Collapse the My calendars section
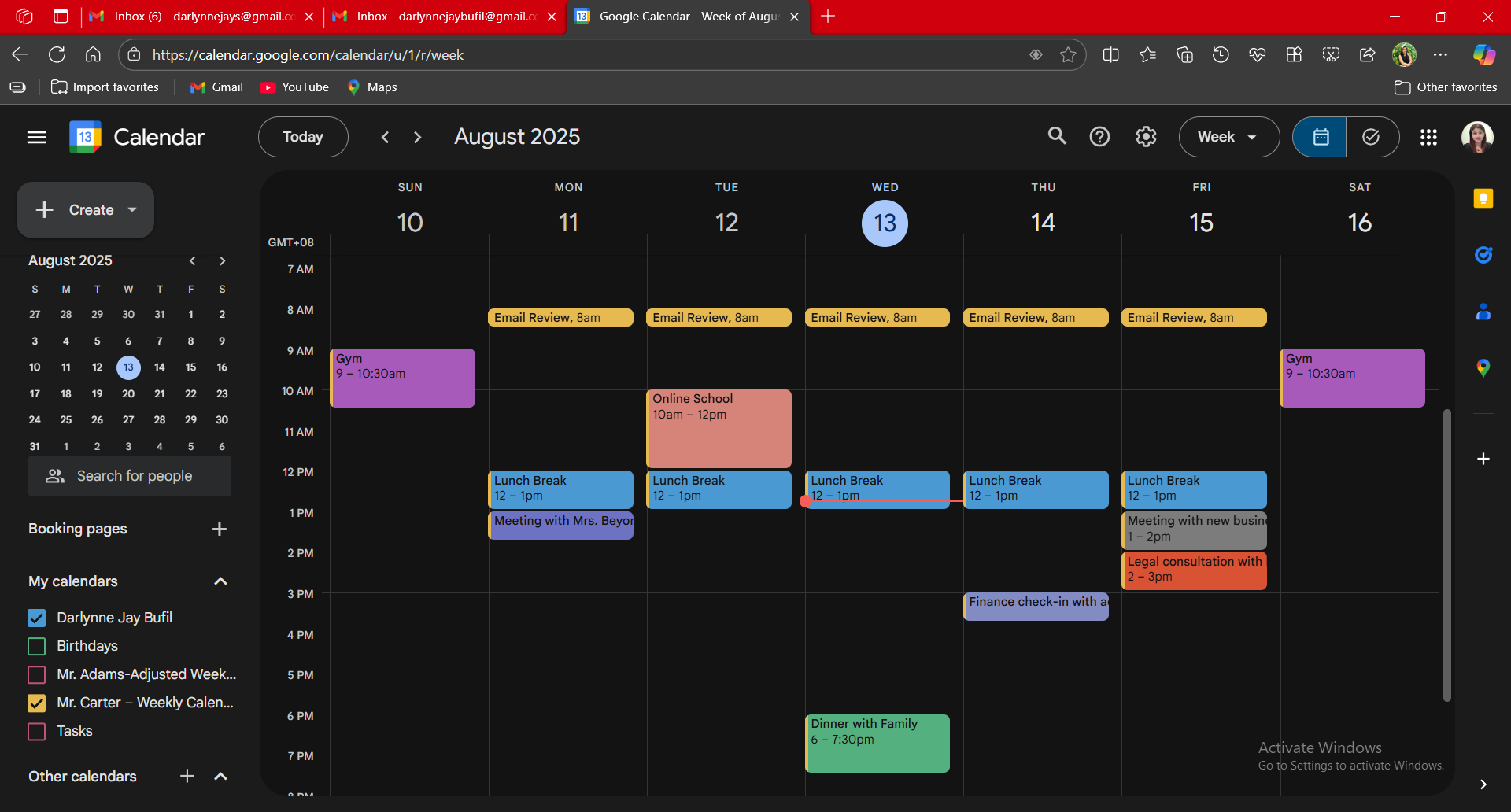Image resolution: width=1511 pixels, height=812 pixels. (x=220, y=581)
